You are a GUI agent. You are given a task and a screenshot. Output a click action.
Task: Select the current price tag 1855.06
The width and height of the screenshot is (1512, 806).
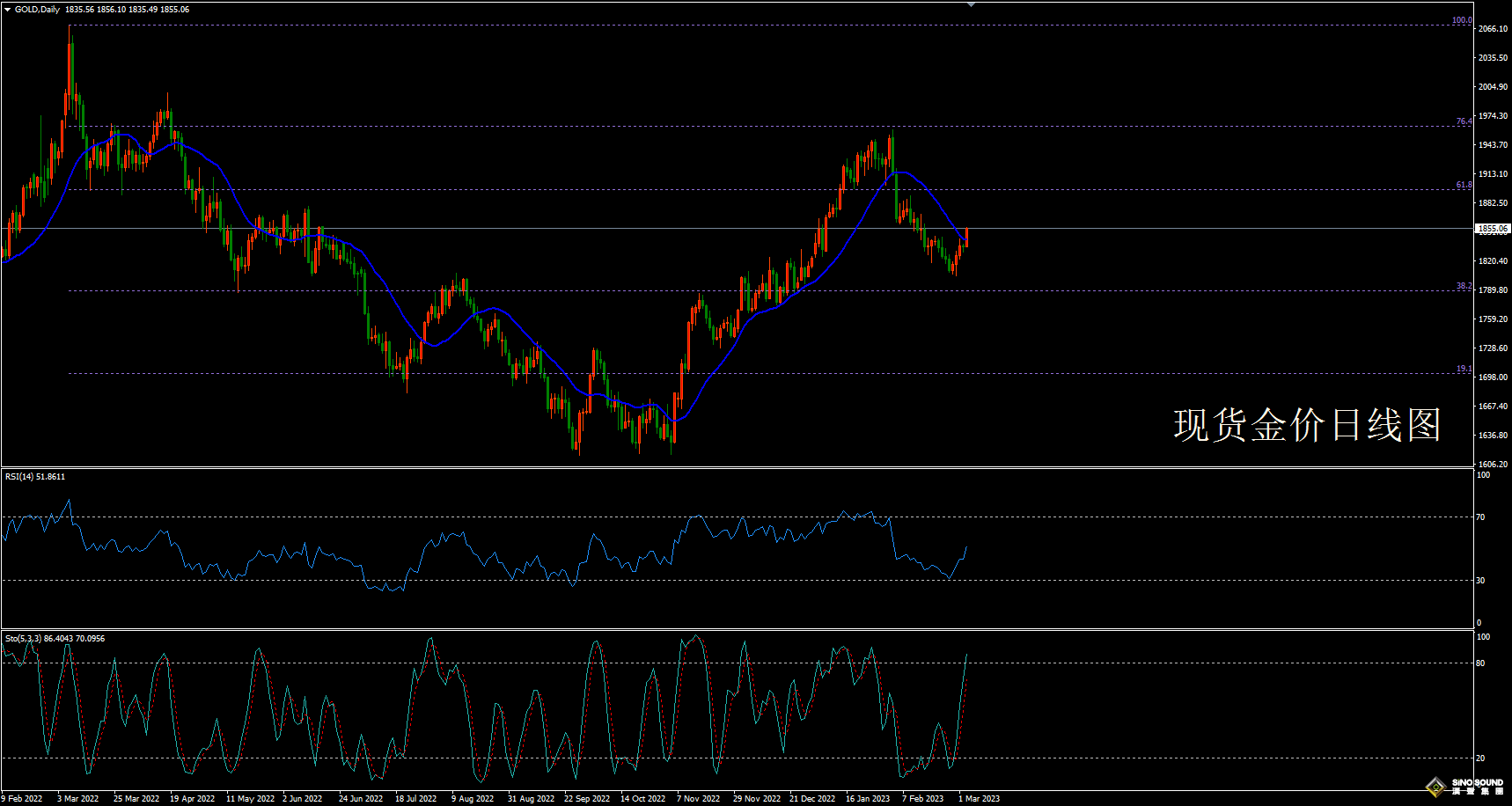click(x=1493, y=229)
